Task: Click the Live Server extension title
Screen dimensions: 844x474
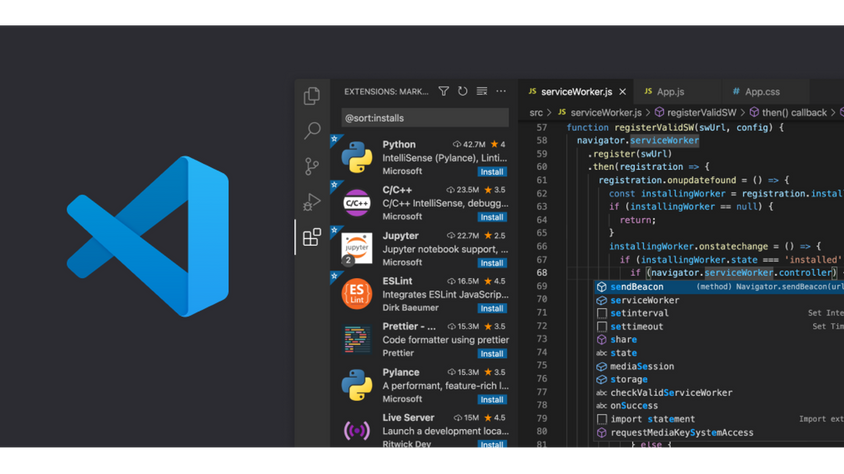Action: click(408, 418)
